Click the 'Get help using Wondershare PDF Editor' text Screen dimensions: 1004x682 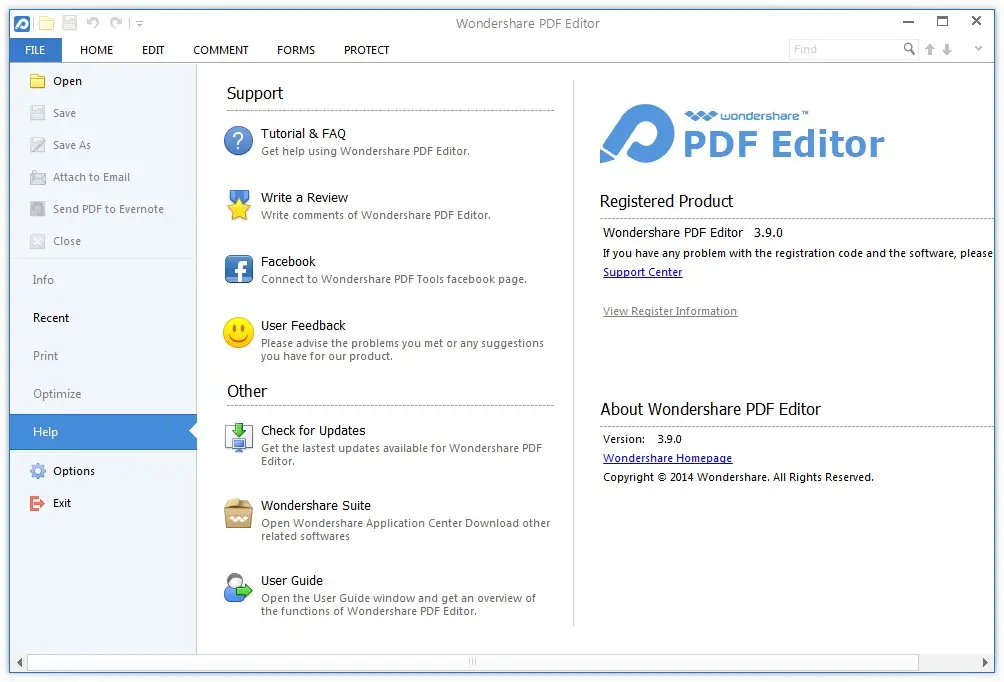click(x=365, y=151)
